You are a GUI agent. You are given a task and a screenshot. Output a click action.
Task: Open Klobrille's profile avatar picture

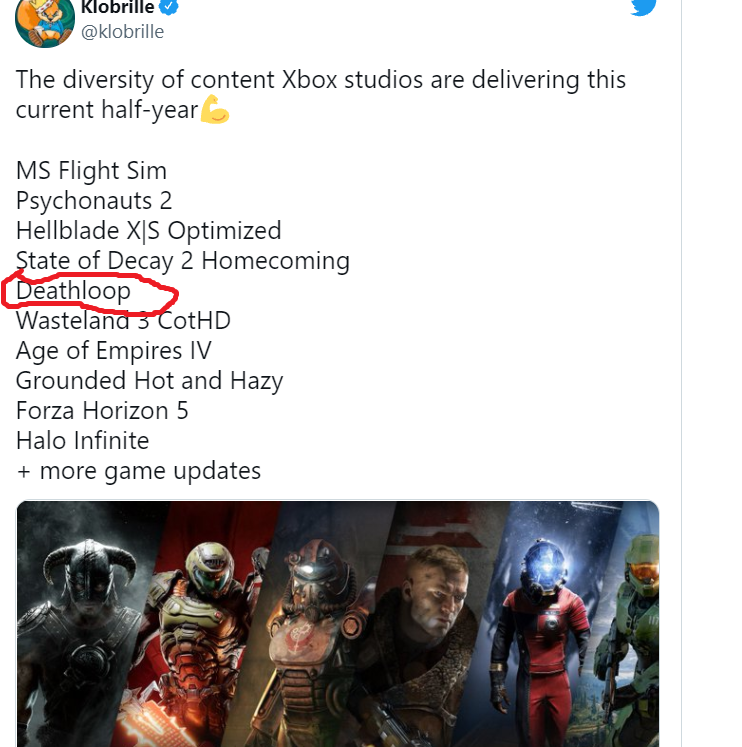click(45, 20)
